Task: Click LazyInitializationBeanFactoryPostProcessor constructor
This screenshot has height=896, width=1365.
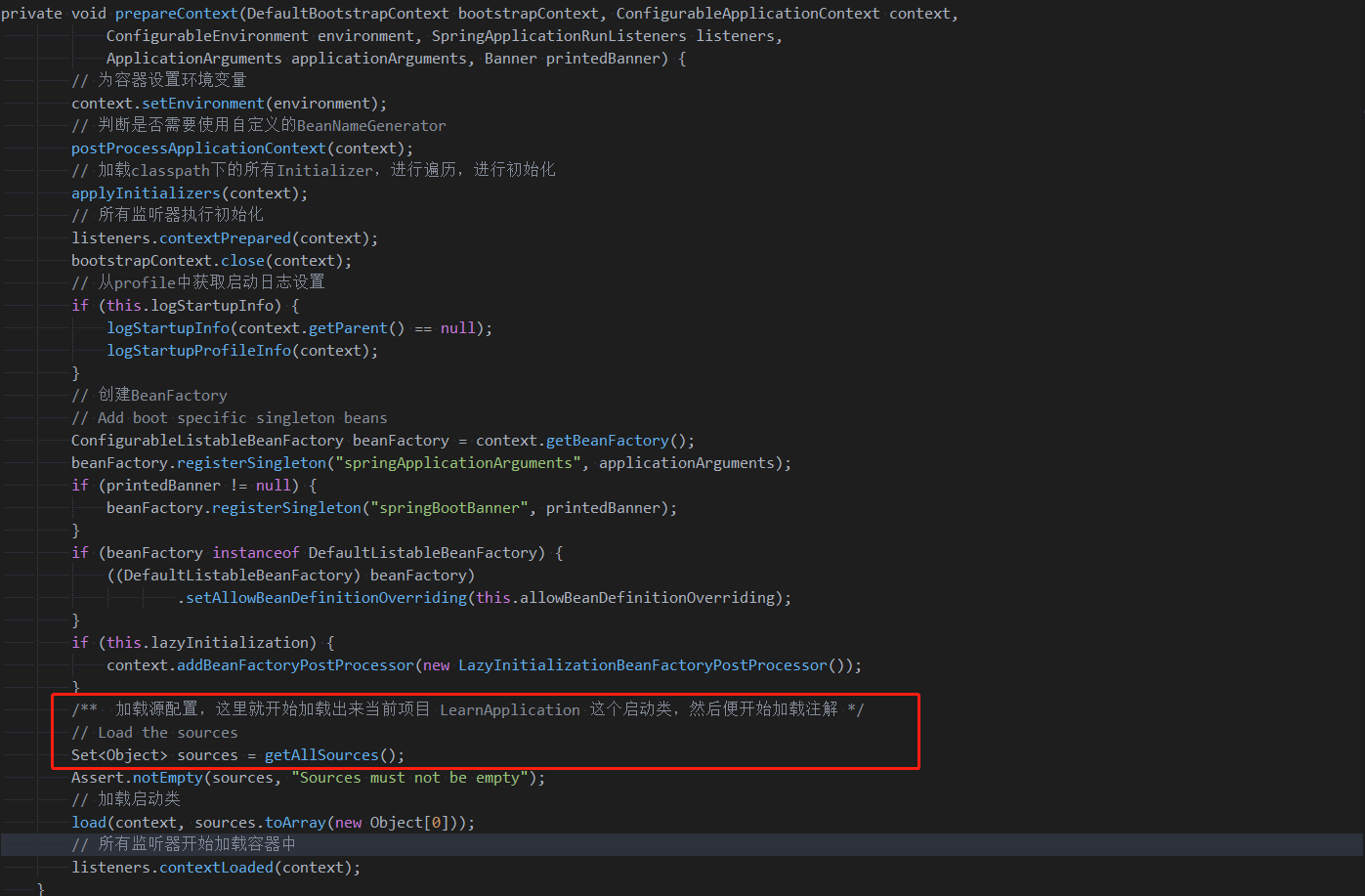Action: (643, 665)
